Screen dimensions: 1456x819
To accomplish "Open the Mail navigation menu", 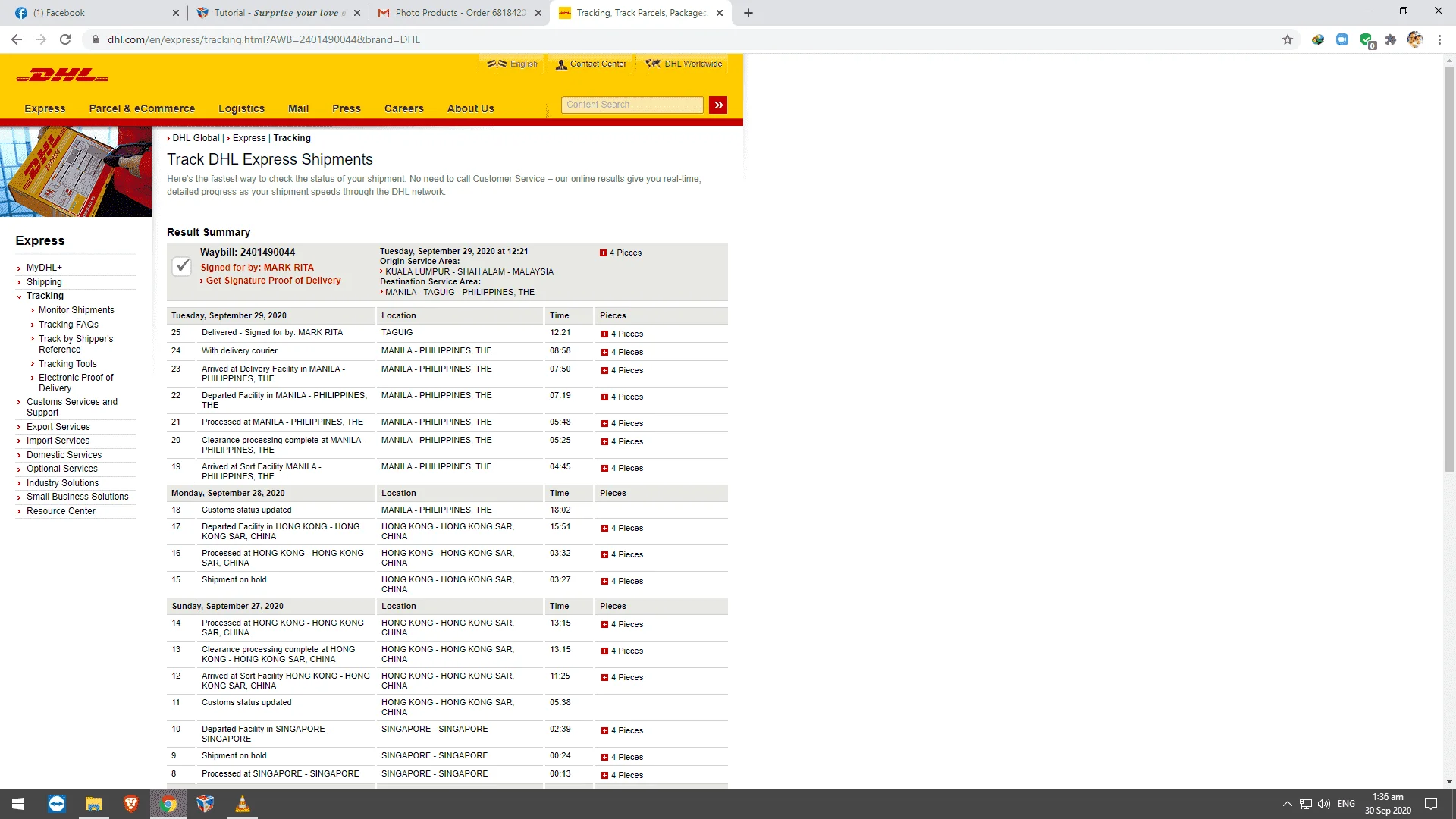I will [x=298, y=108].
